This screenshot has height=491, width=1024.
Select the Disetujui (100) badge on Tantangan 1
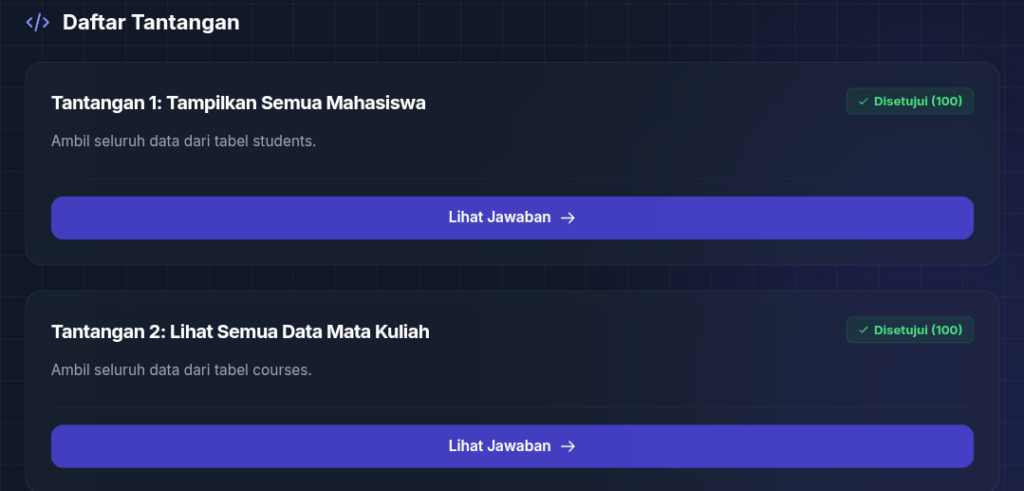tap(910, 101)
